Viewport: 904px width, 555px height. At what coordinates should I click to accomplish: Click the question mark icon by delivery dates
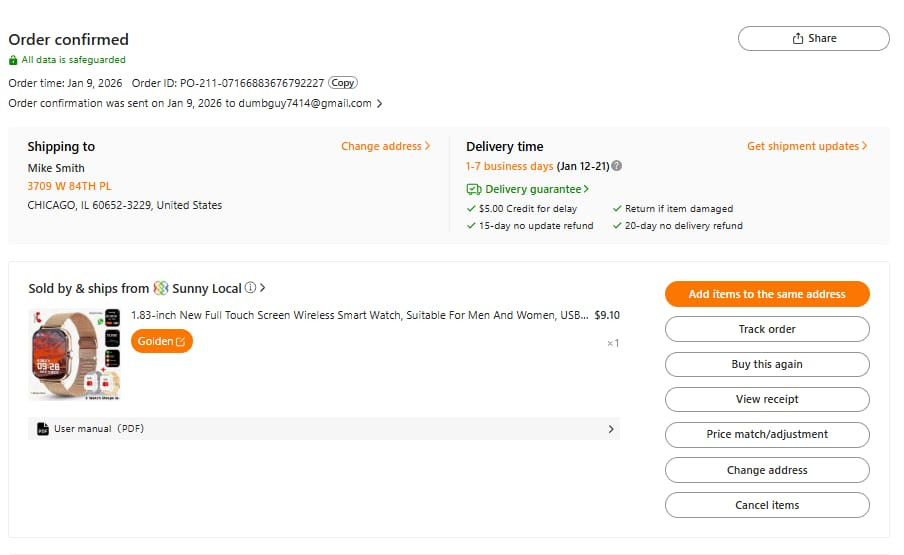[617, 166]
